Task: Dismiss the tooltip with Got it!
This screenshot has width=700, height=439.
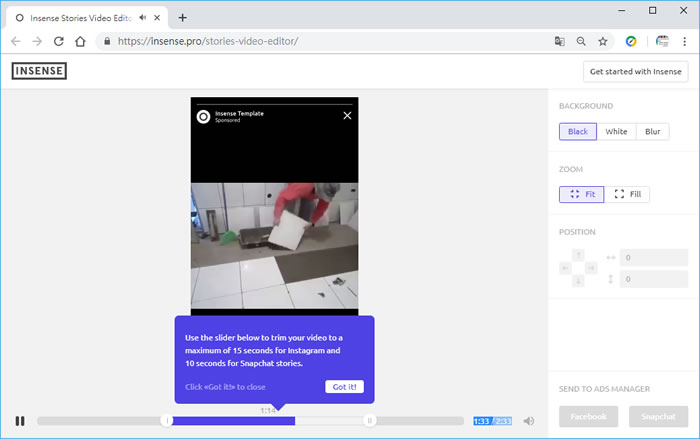Action: tap(344, 387)
